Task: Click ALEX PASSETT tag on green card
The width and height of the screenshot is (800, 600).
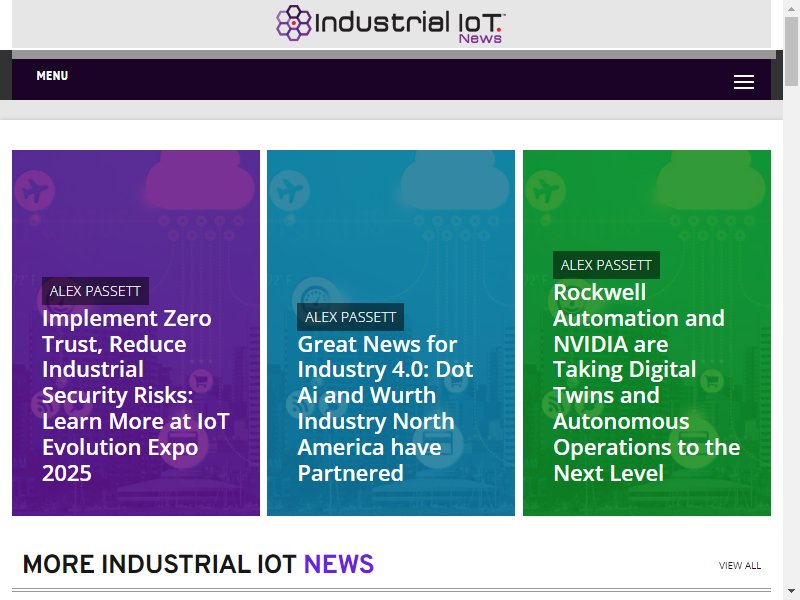Action: pos(606,265)
